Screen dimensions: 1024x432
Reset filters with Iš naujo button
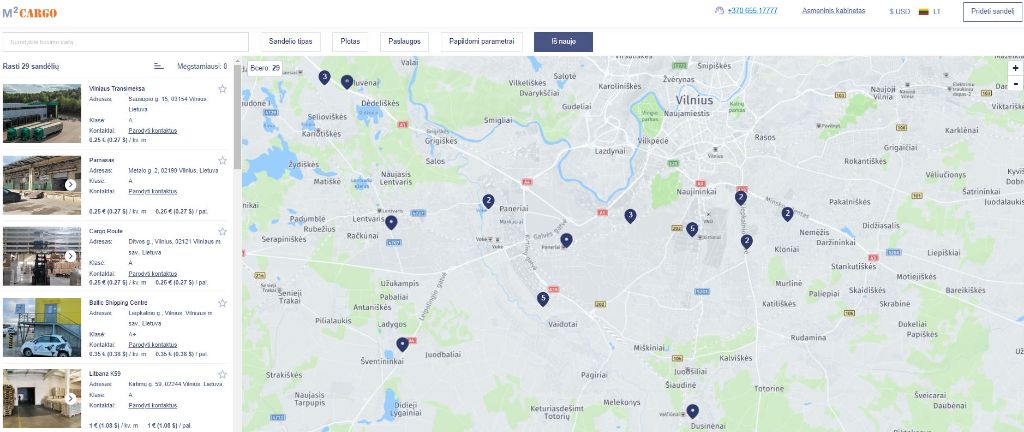[563, 42]
